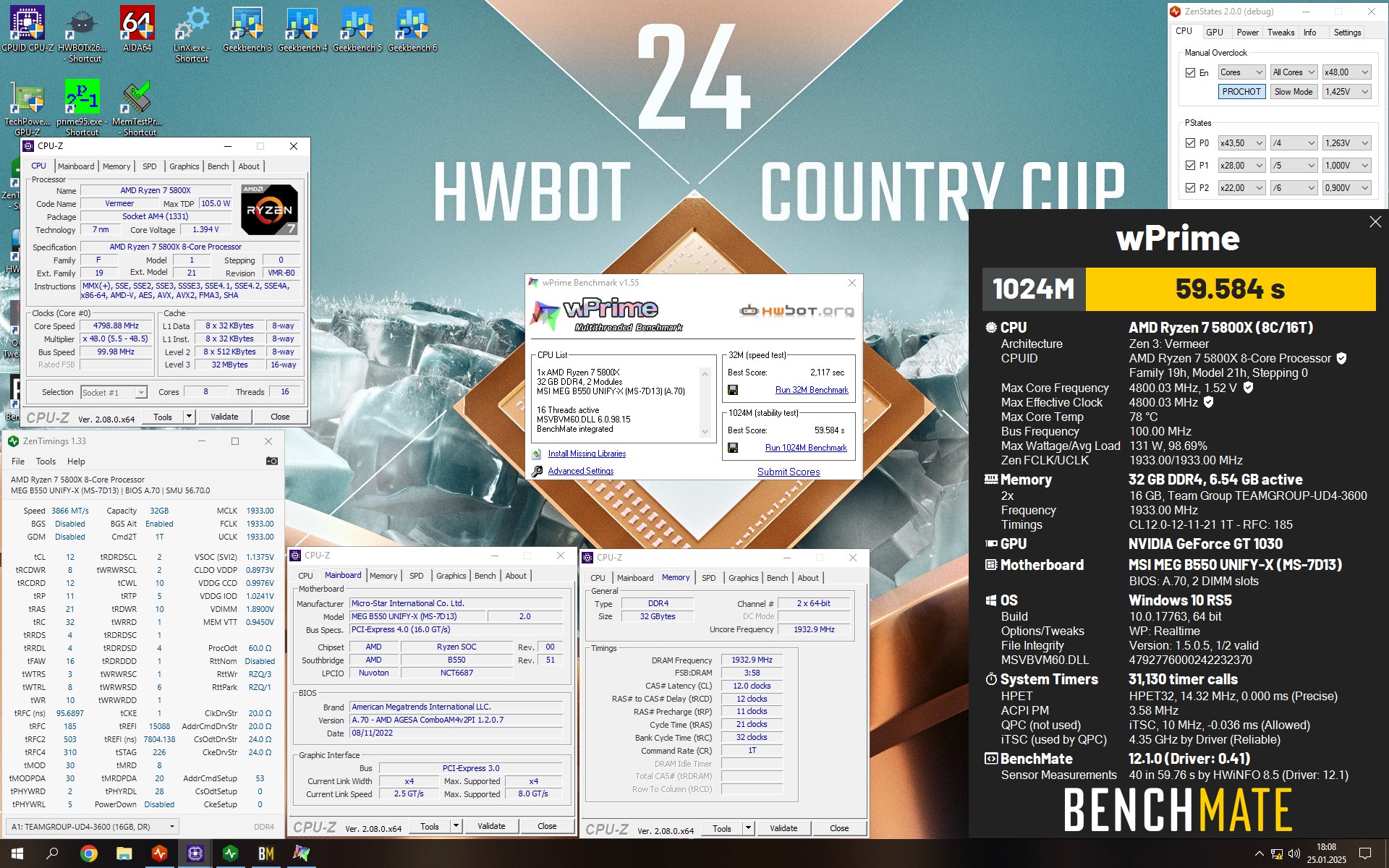The width and height of the screenshot is (1389, 868).
Task: Switch to the Tweaks tab in ZenStates
Action: (1280, 33)
